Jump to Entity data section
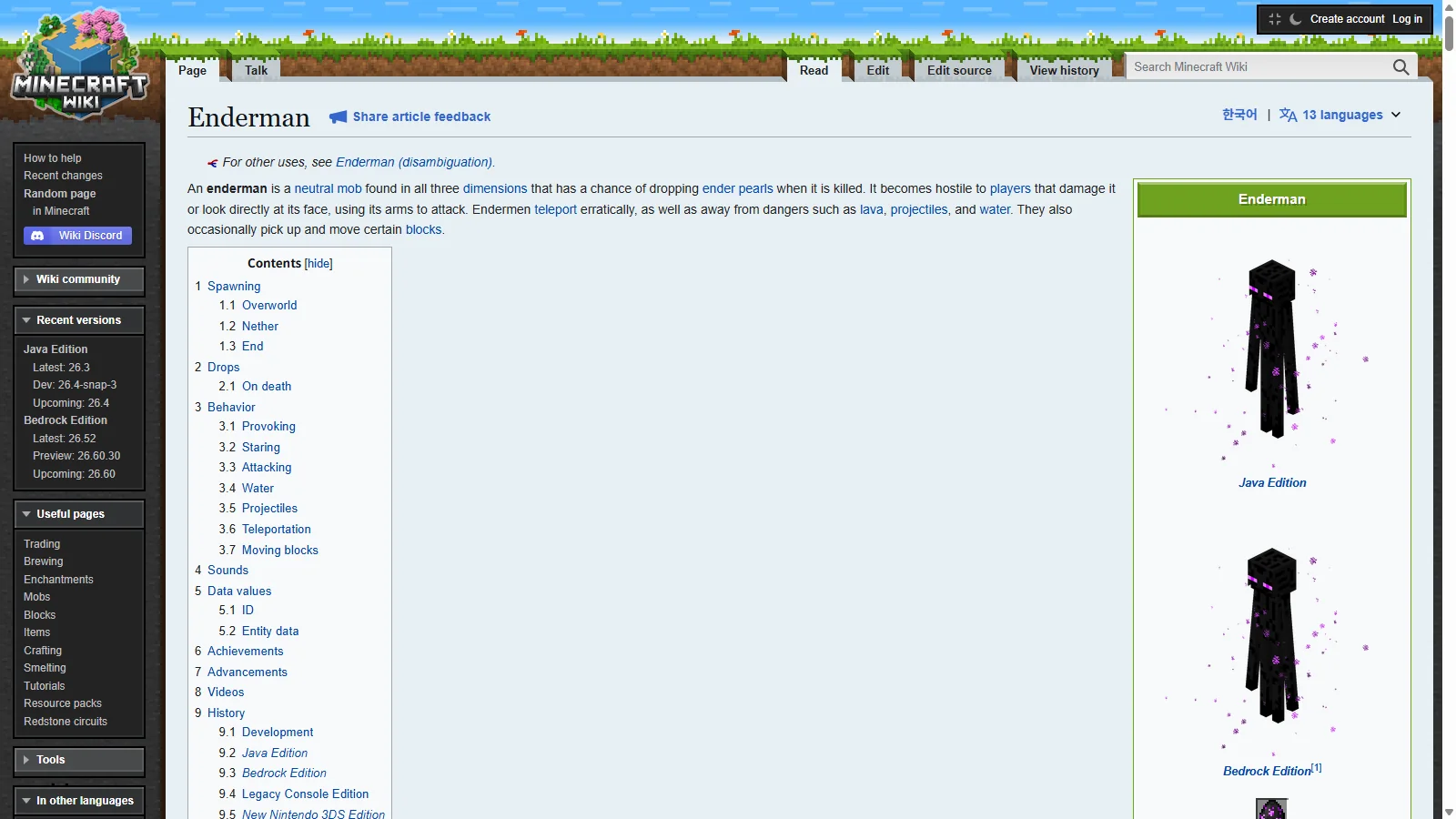This screenshot has width=1456, height=819. tap(270, 631)
